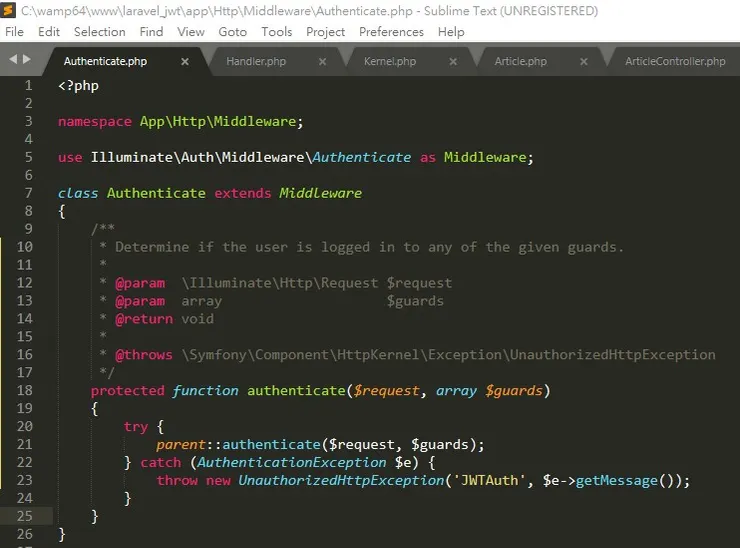Click 'catch' keyword on line 22
This screenshot has width=740, height=548.
160,463
